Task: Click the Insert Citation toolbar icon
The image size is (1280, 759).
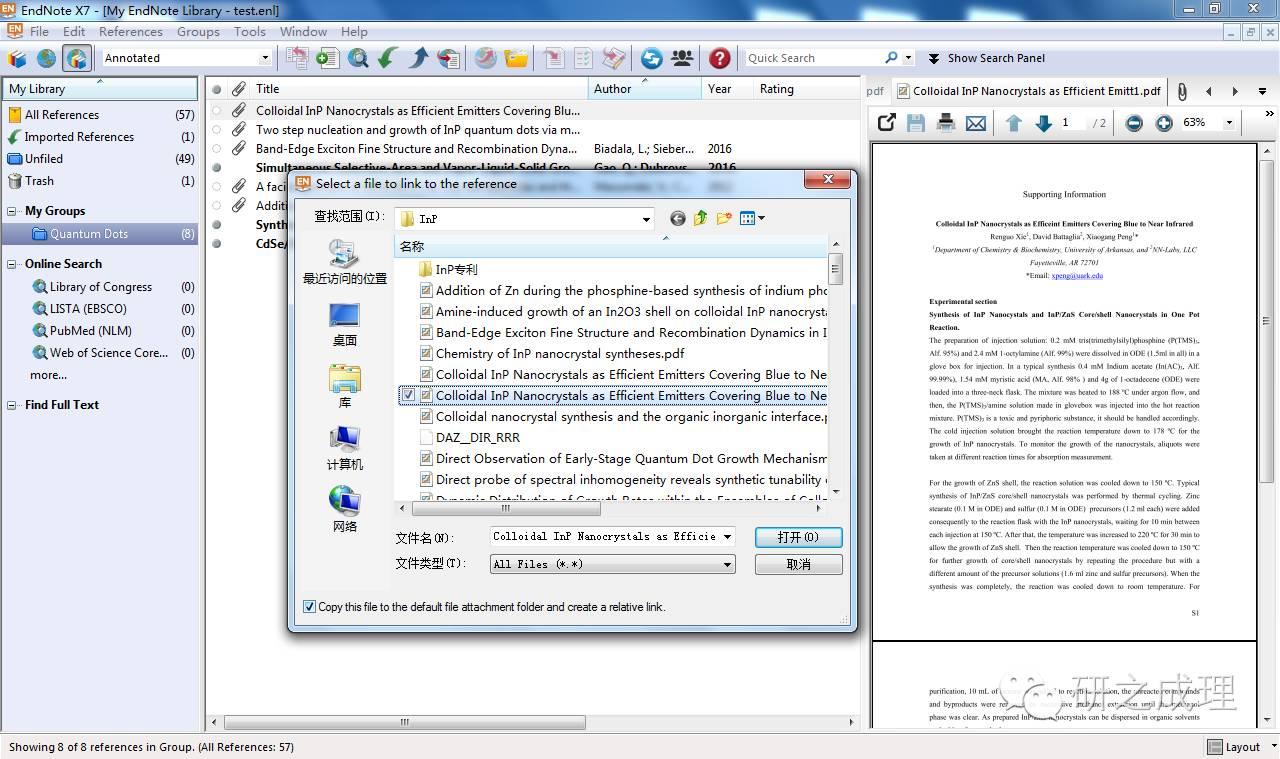Action: coord(553,58)
